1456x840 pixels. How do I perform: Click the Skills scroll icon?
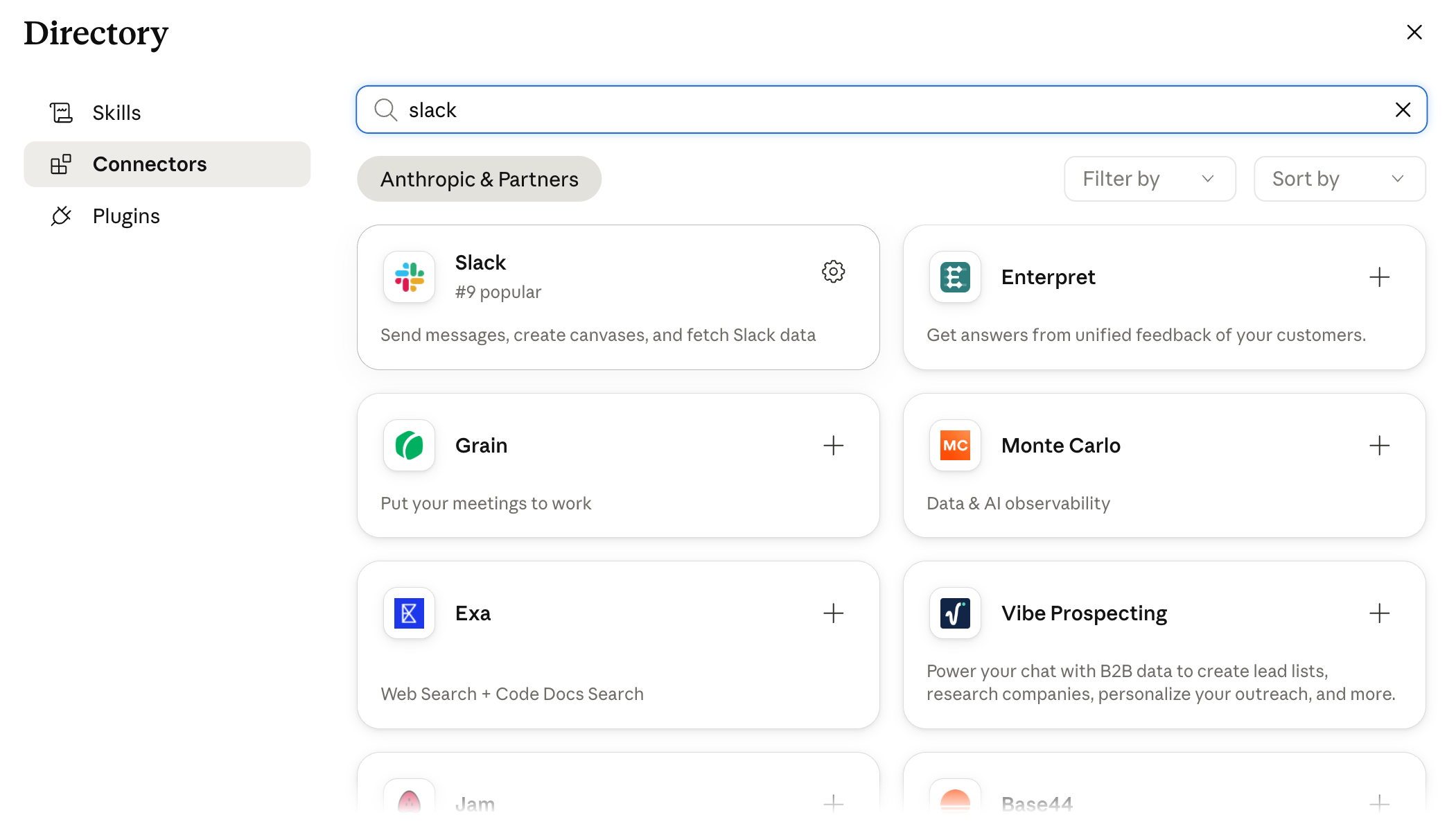coord(61,112)
